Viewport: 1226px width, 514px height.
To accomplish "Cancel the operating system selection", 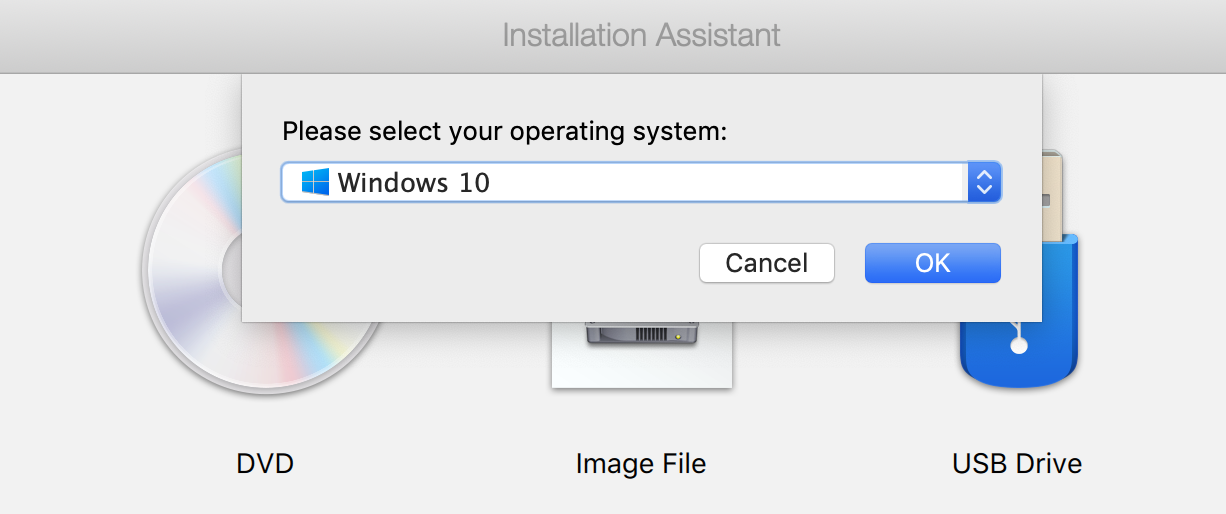I will coord(766,263).
